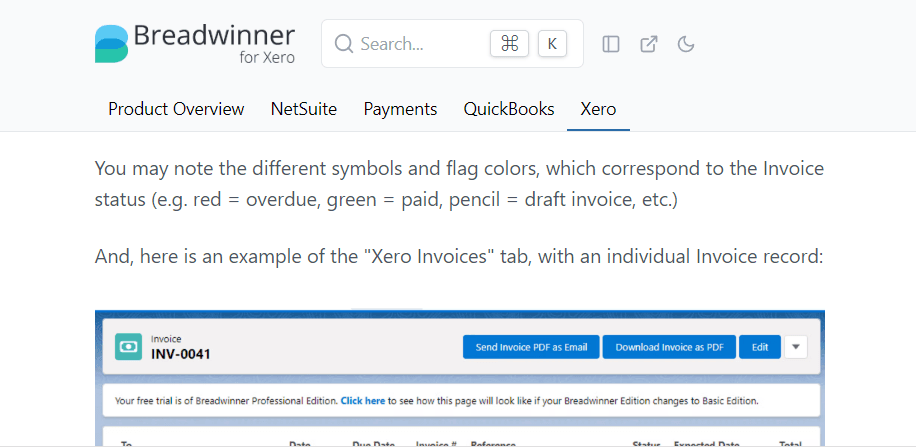916x447 pixels.
Task: Click the Command key shortcut badge
Action: (509, 44)
